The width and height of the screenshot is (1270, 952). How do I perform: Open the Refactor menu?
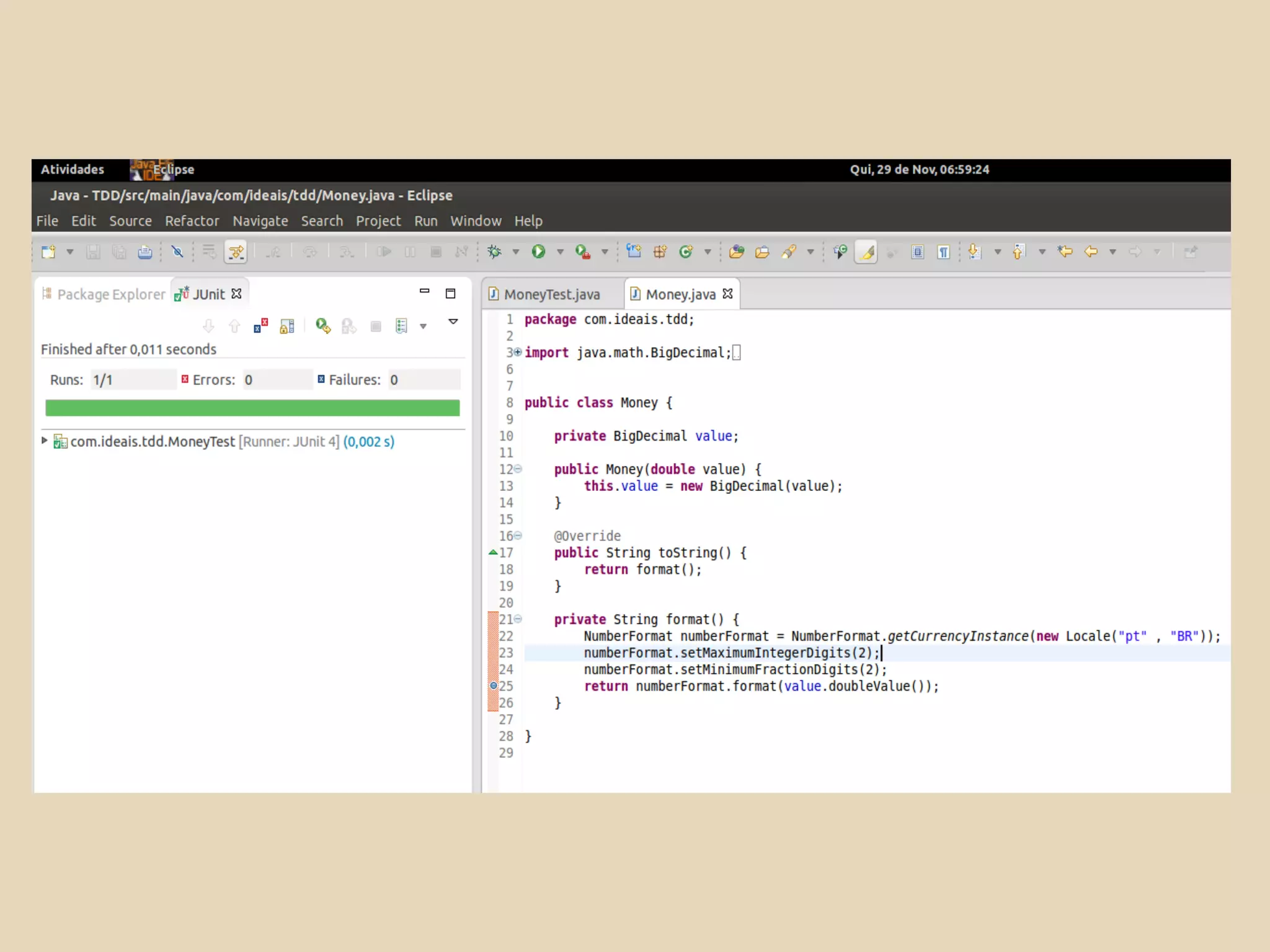pos(192,221)
